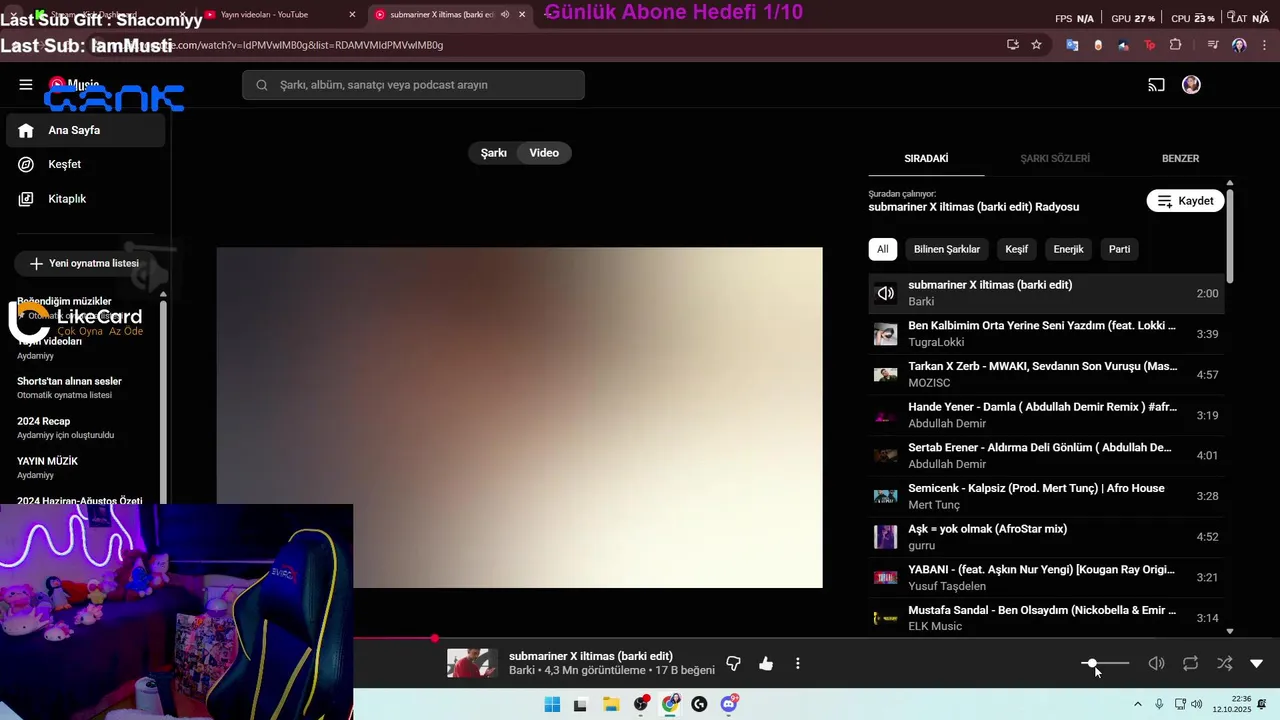Click the red Tp extension icon
1280x720 pixels.
(1149, 45)
